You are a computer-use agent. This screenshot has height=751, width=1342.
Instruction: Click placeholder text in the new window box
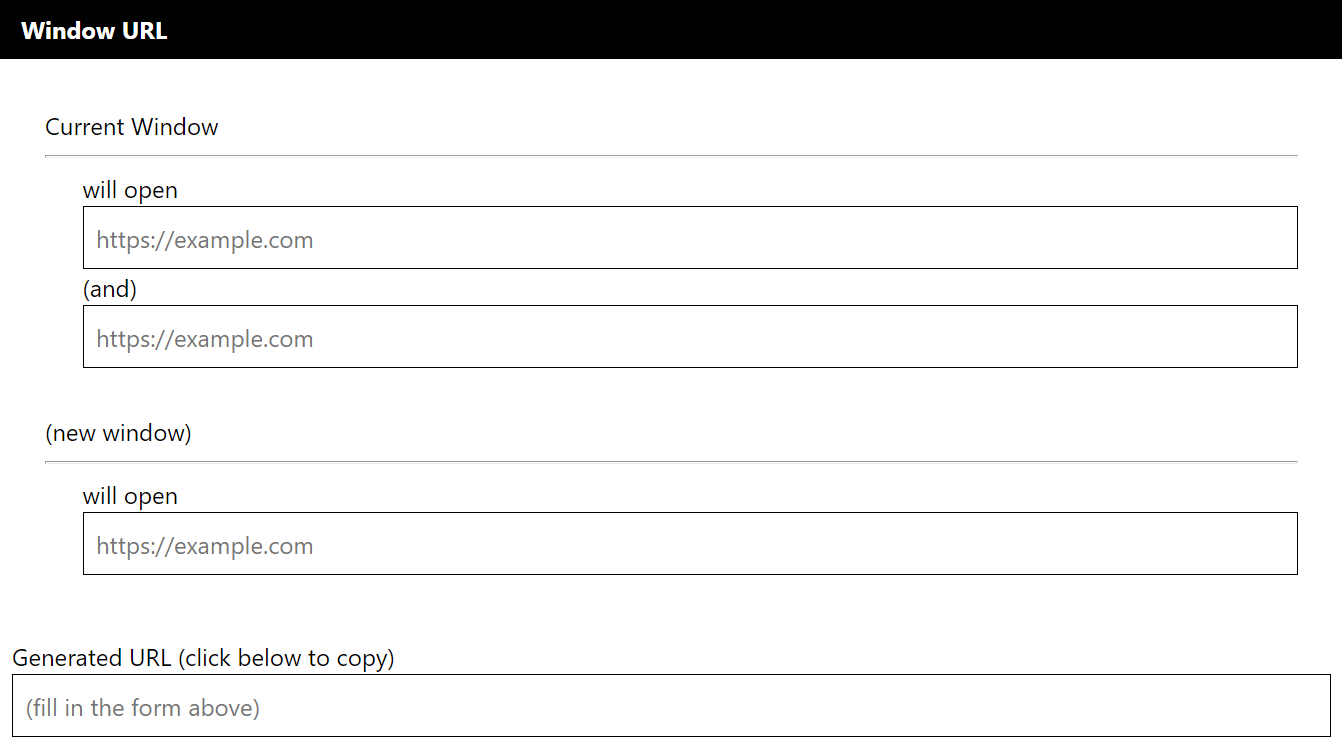point(204,545)
